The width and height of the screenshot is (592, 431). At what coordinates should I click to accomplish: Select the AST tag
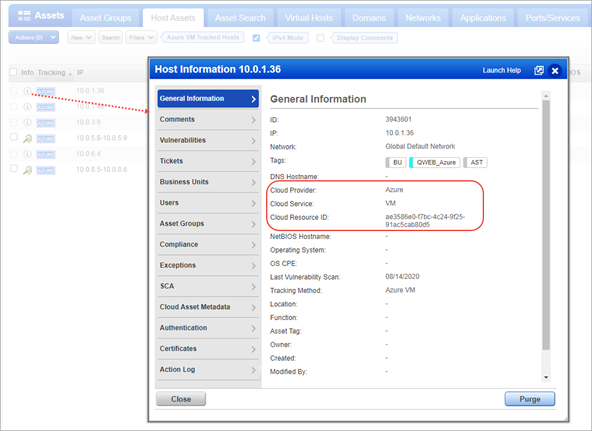(x=475, y=163)
